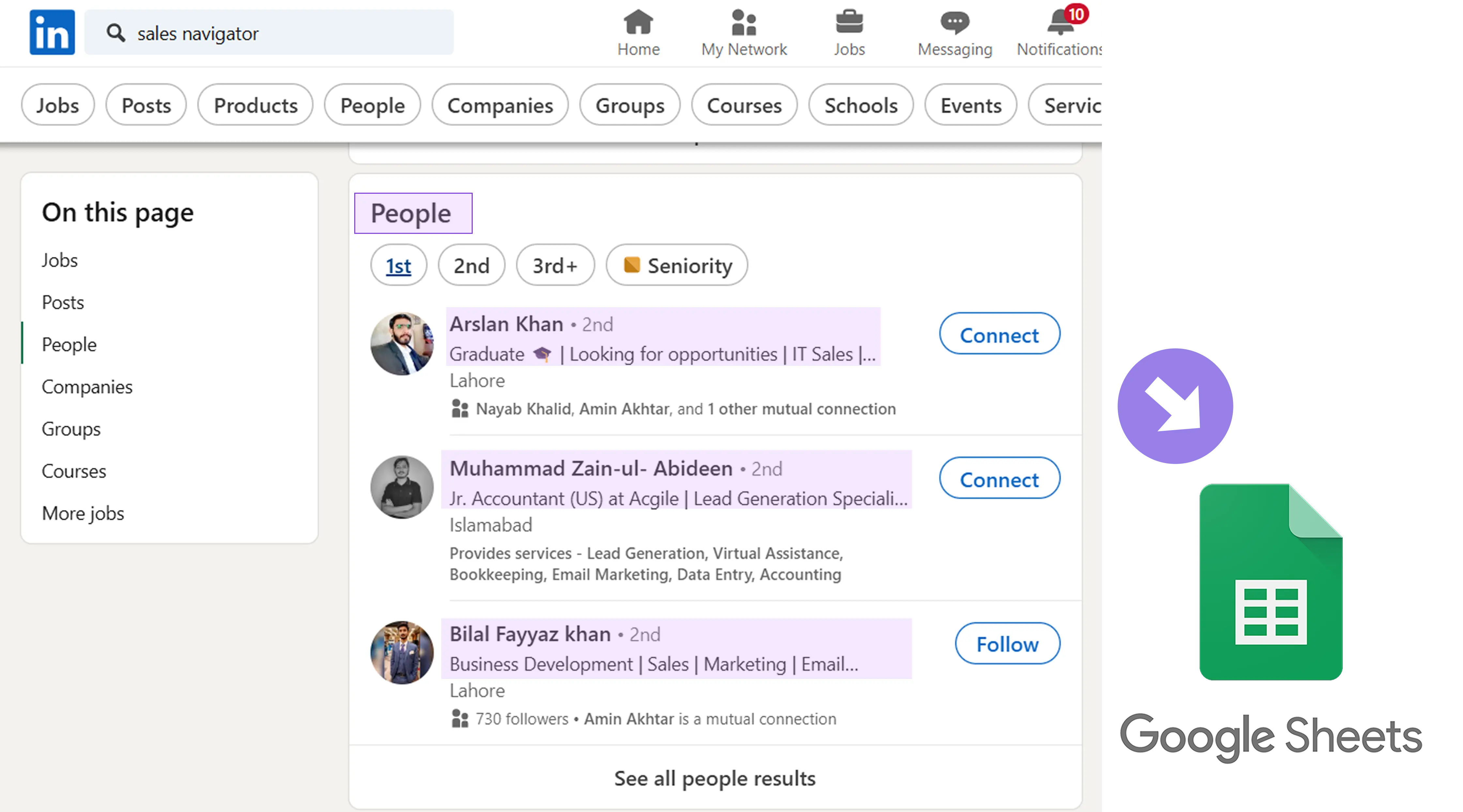The height and width of the screenshot is (812, 1463).
Task: Filter results by Courses pill
Action: [744, 105]
